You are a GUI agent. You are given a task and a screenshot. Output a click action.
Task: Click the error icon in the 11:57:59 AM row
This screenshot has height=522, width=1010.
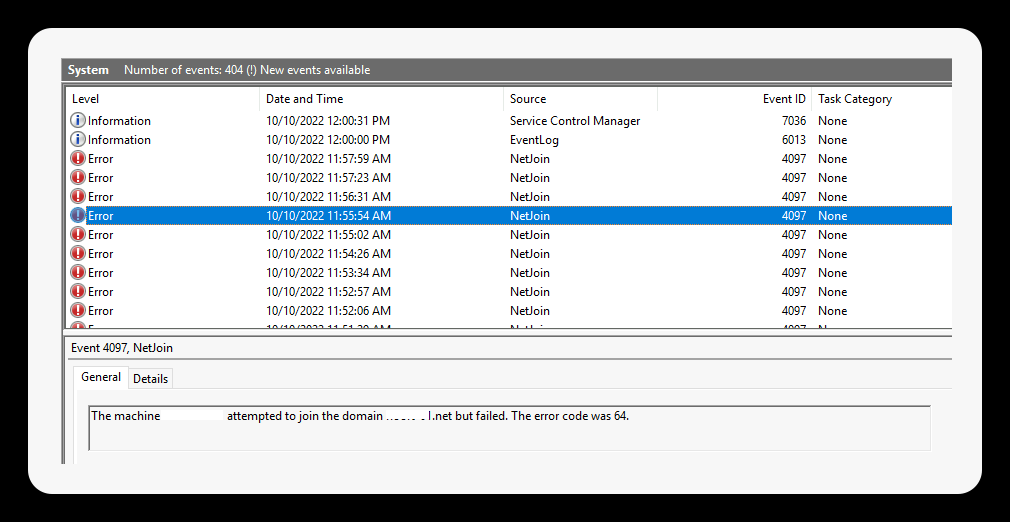(x=77, y=159)
